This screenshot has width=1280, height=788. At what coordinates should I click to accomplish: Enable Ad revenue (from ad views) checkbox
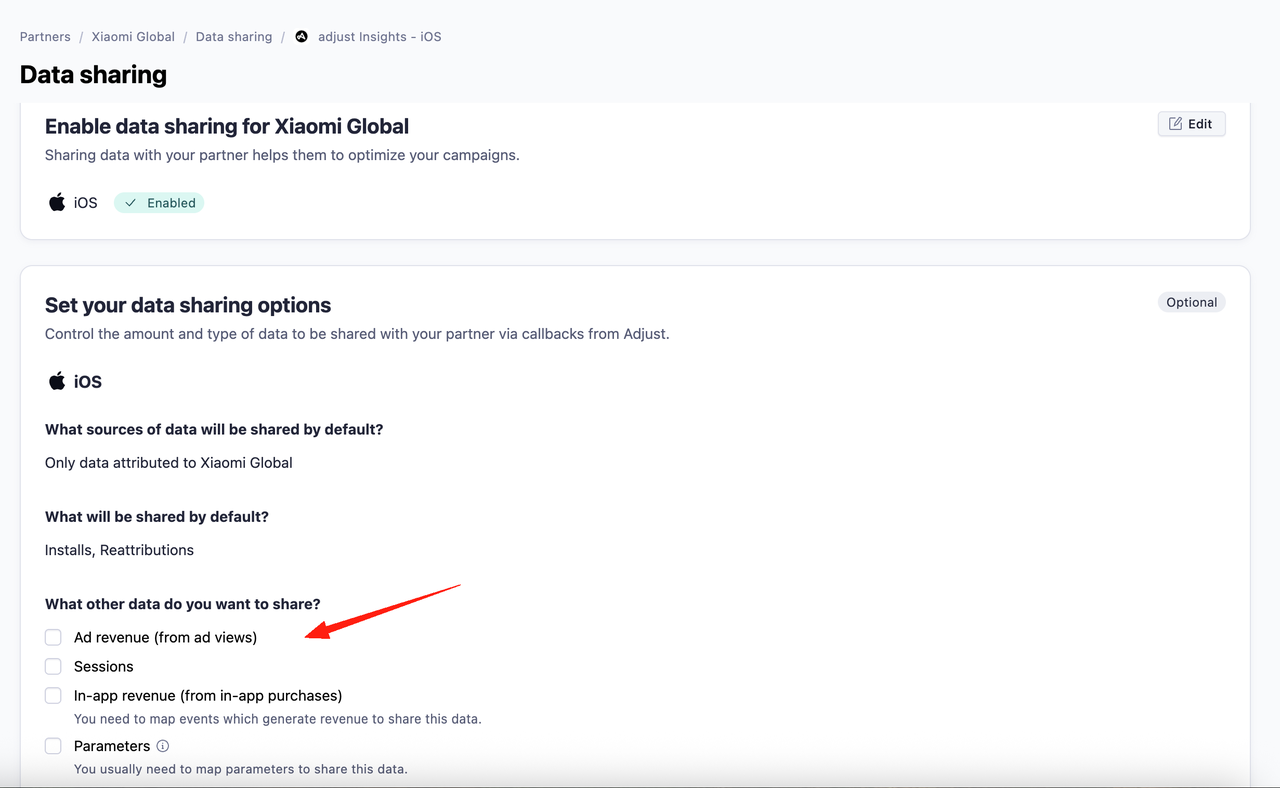click(53, 638)
